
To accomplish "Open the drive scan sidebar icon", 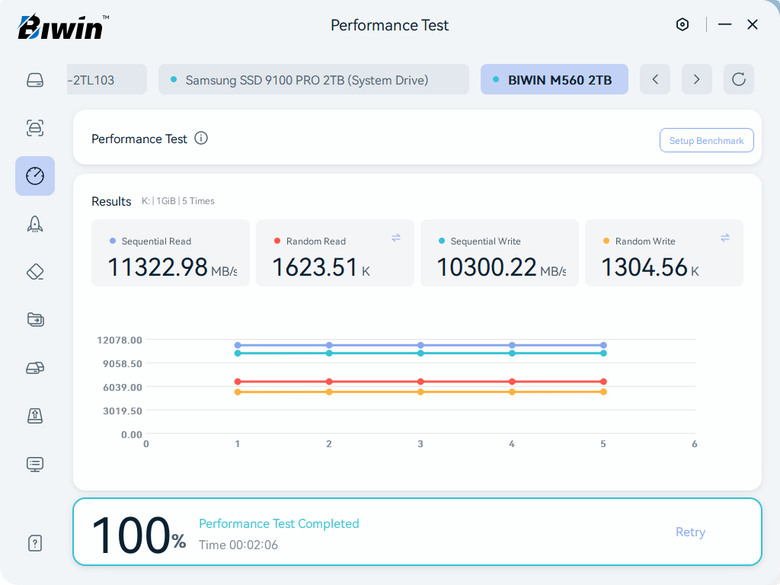I will pyautogui.click(x=35, y=128).
